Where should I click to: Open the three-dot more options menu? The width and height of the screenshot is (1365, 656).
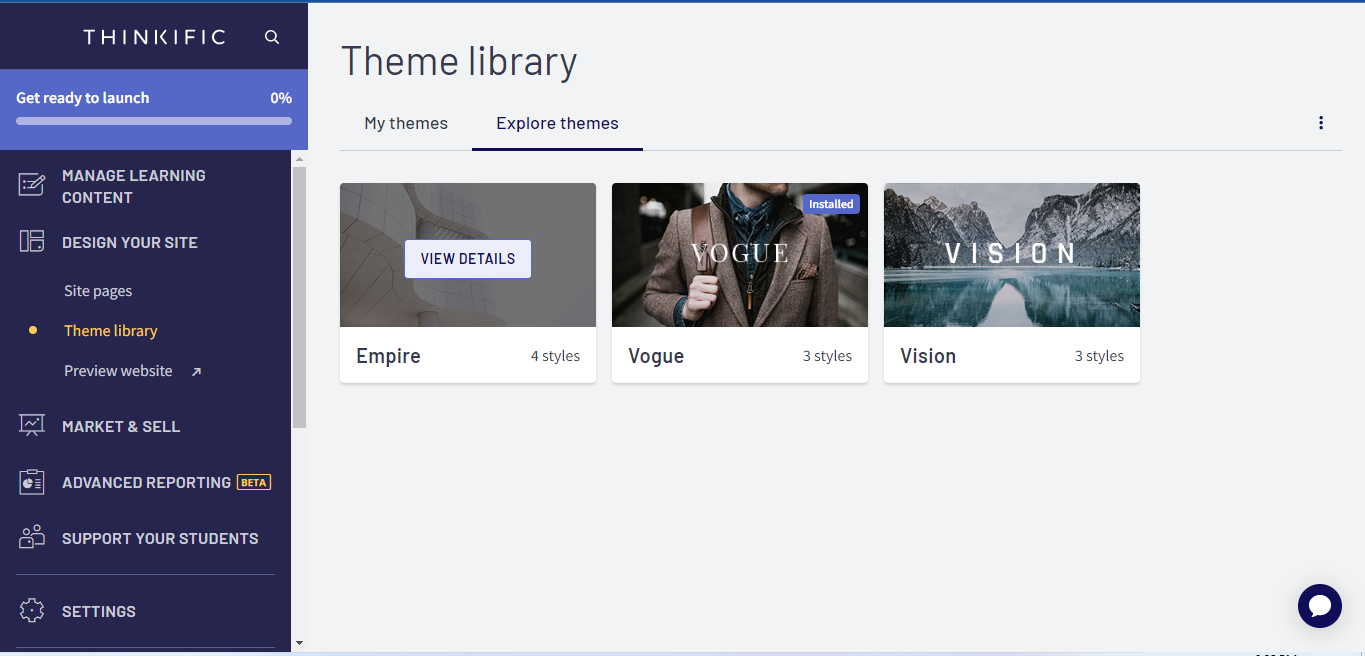(x=1321, y=123)
